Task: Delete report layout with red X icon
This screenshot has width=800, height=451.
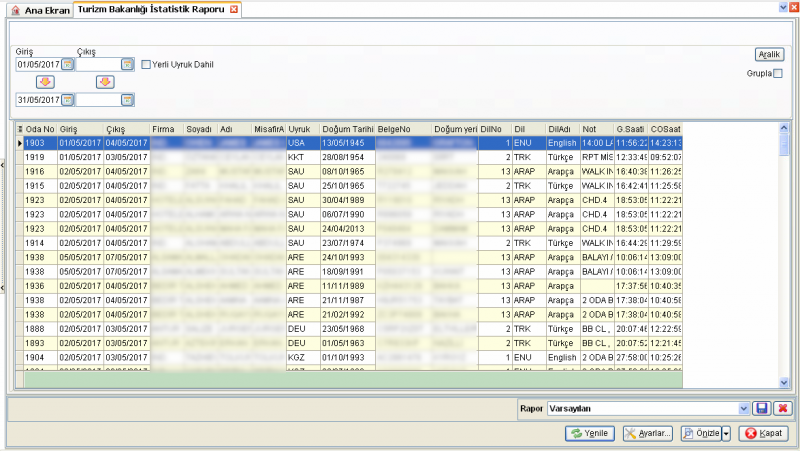Action: point(783,408)
